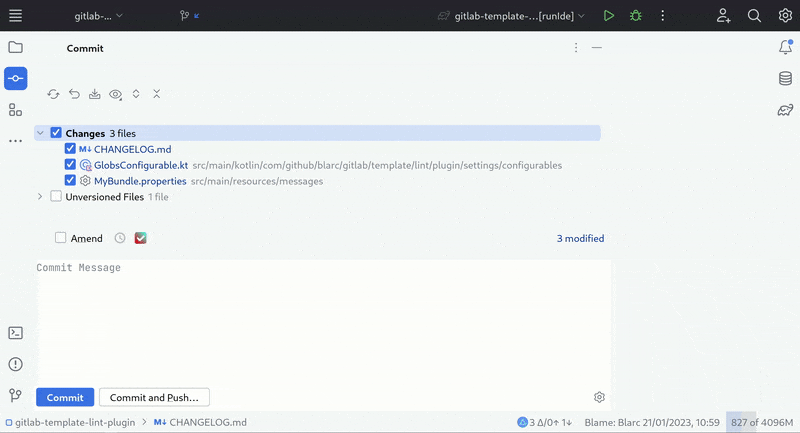
Task: Open the Notifications bell
Action: pos(785,47)
